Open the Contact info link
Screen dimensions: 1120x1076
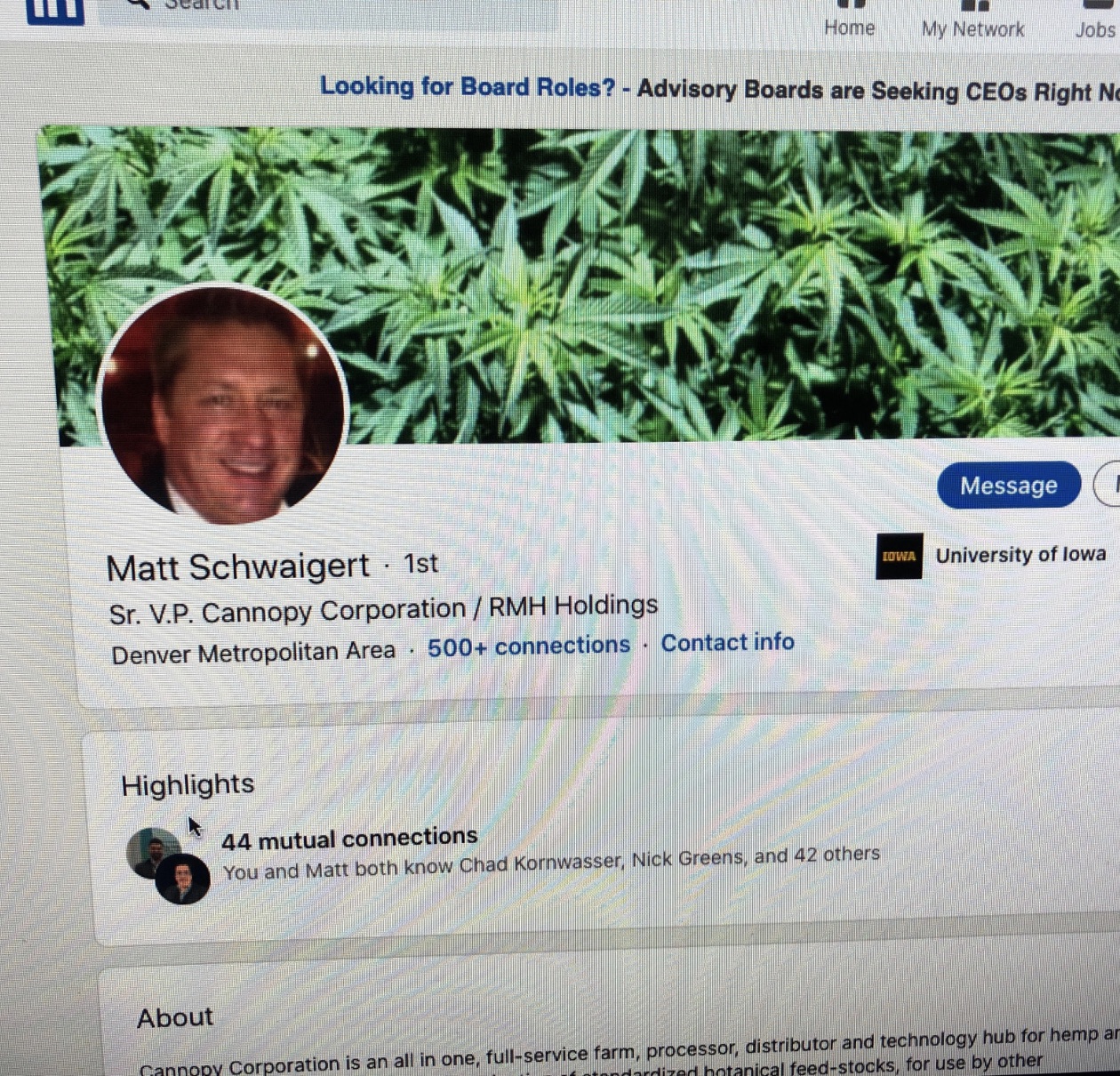coord(727,642)
